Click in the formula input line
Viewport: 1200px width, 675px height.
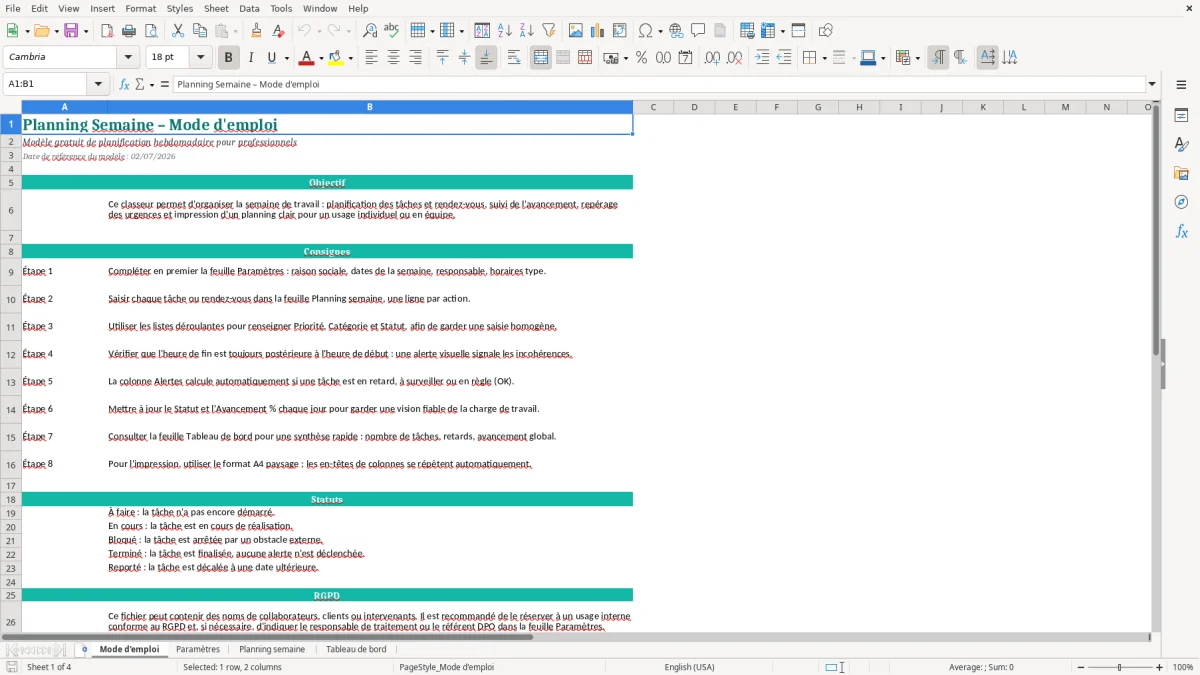[658, 84]
